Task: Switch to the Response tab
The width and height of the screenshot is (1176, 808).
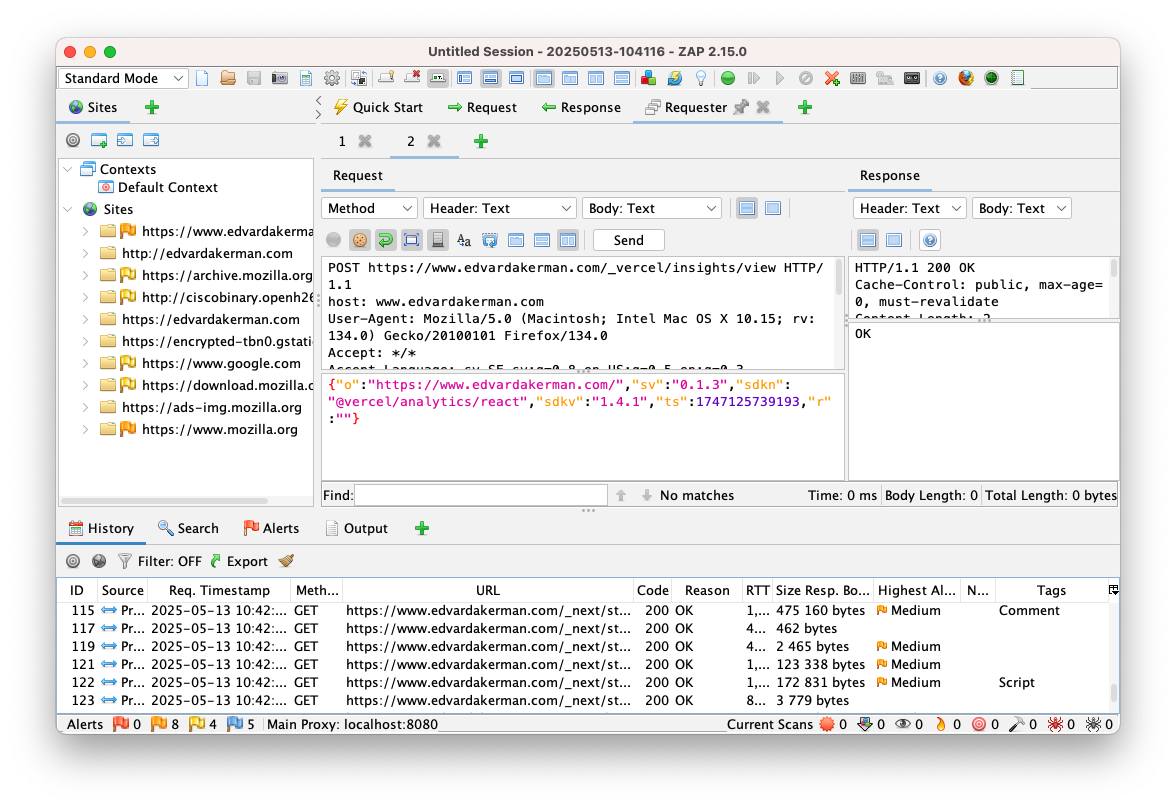Action: (581, 107)
